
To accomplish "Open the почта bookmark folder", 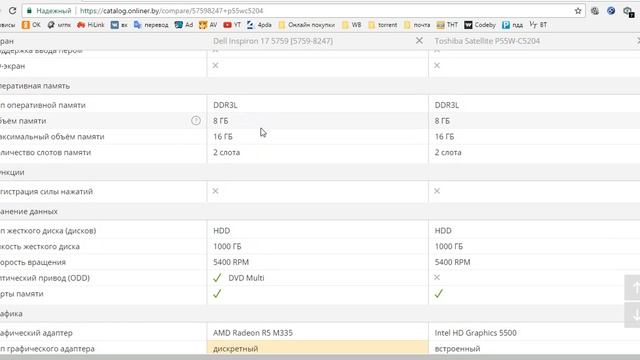I will pyautogui.click(x=417, y=25).
